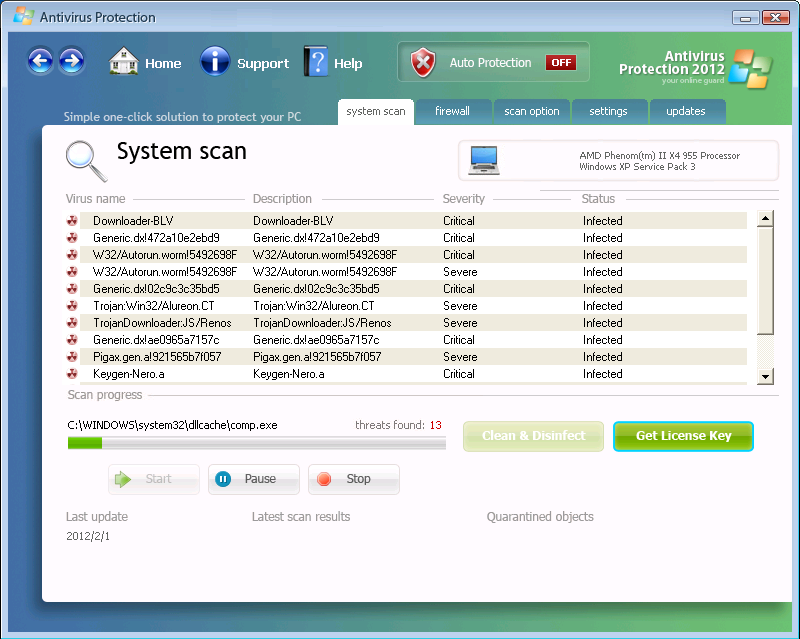Open Support via the blue info icon

click(x=215, y=62)
